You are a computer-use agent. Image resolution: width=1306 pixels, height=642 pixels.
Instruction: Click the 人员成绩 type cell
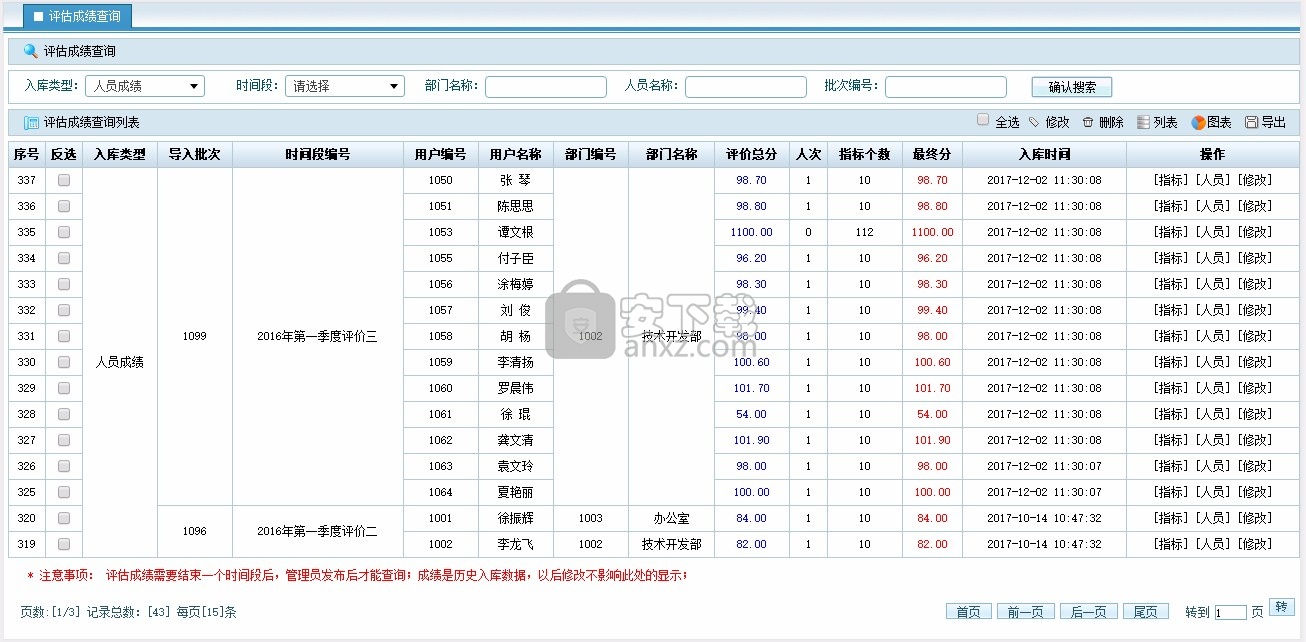click(x=120, y=362)
